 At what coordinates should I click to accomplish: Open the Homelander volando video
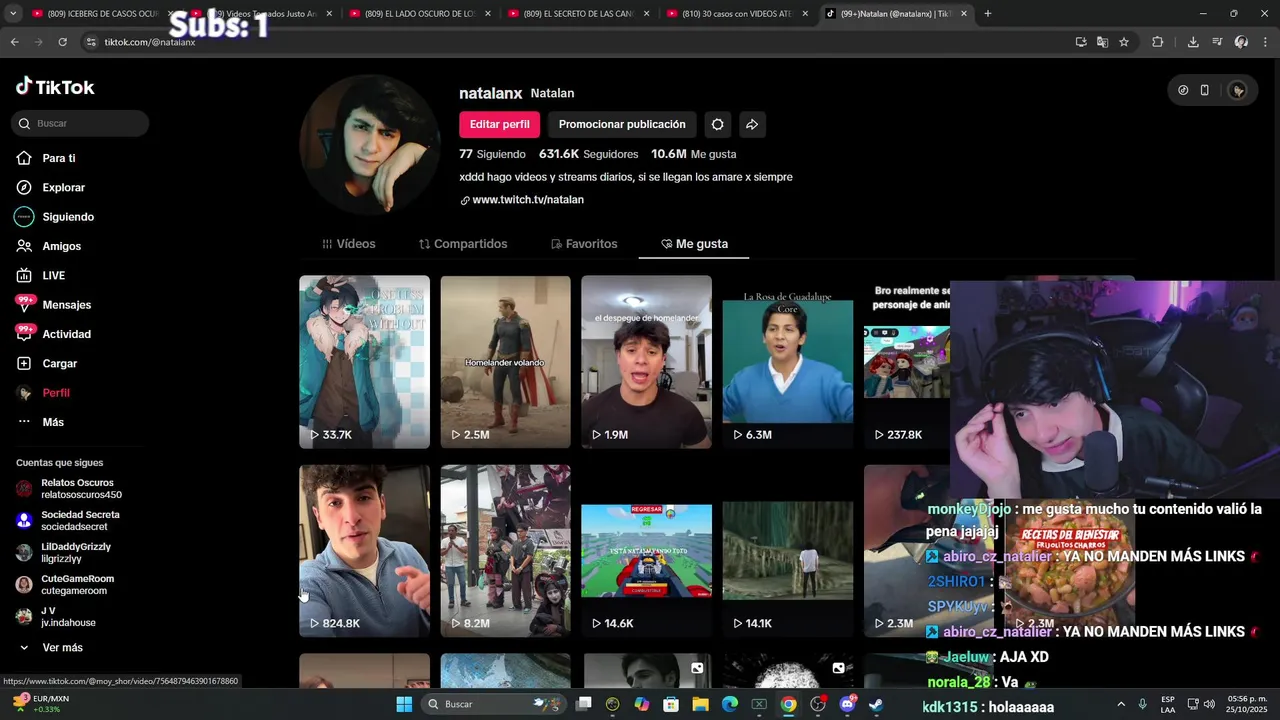pos(505,362)
